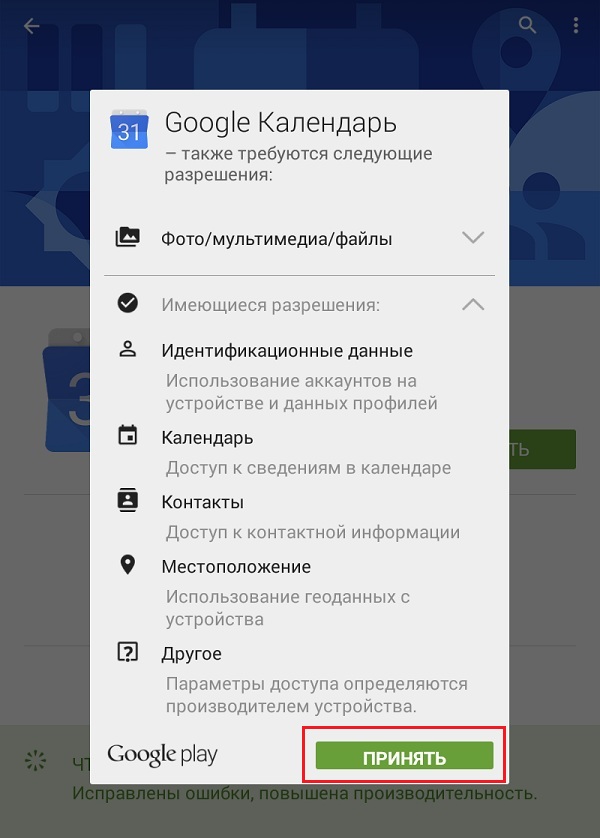Collapse Имеющиеся разрешения chevron
The image size is (600, 838).
[473, 305]
